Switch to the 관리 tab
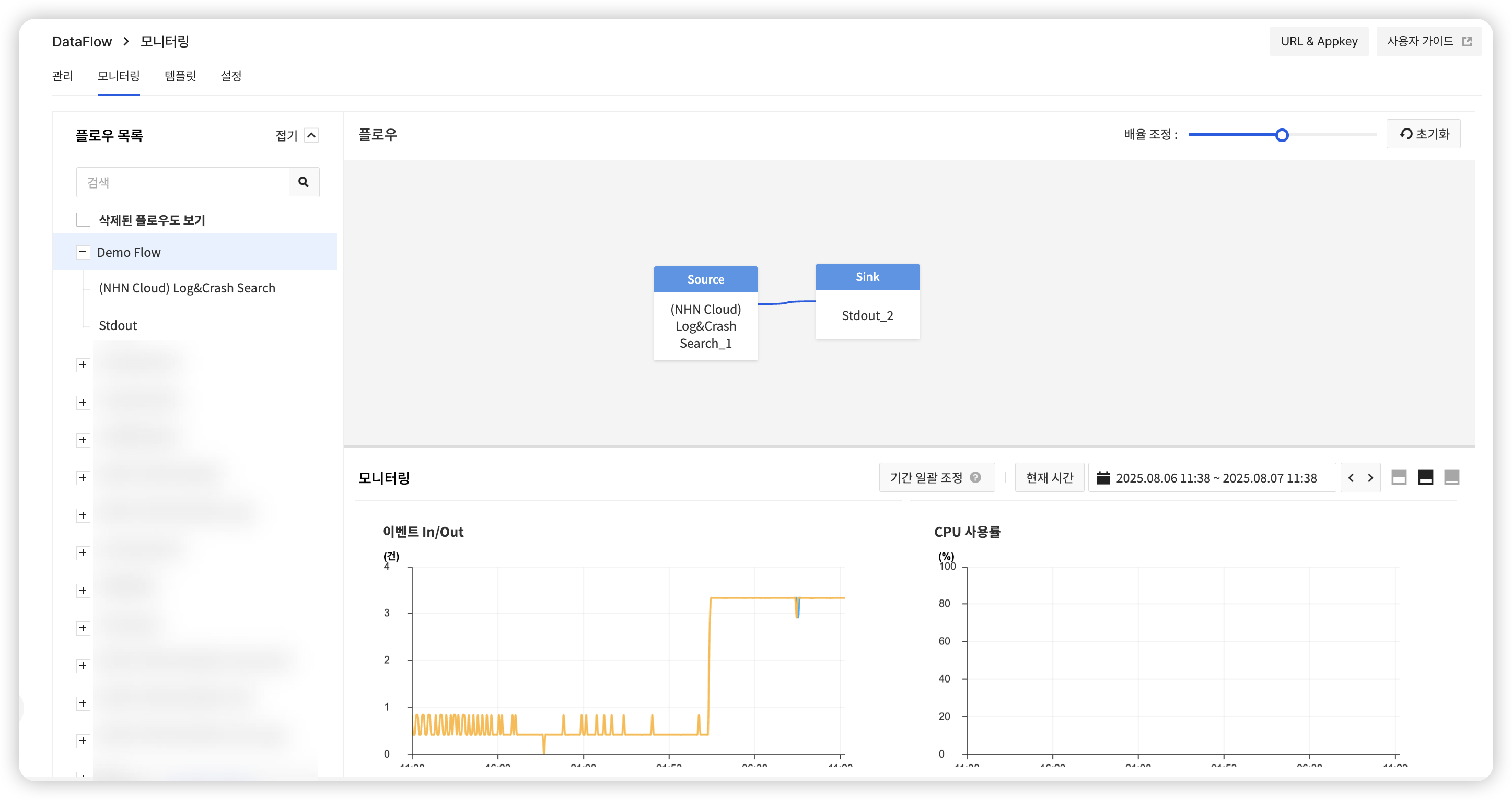 tap(62, 76)
